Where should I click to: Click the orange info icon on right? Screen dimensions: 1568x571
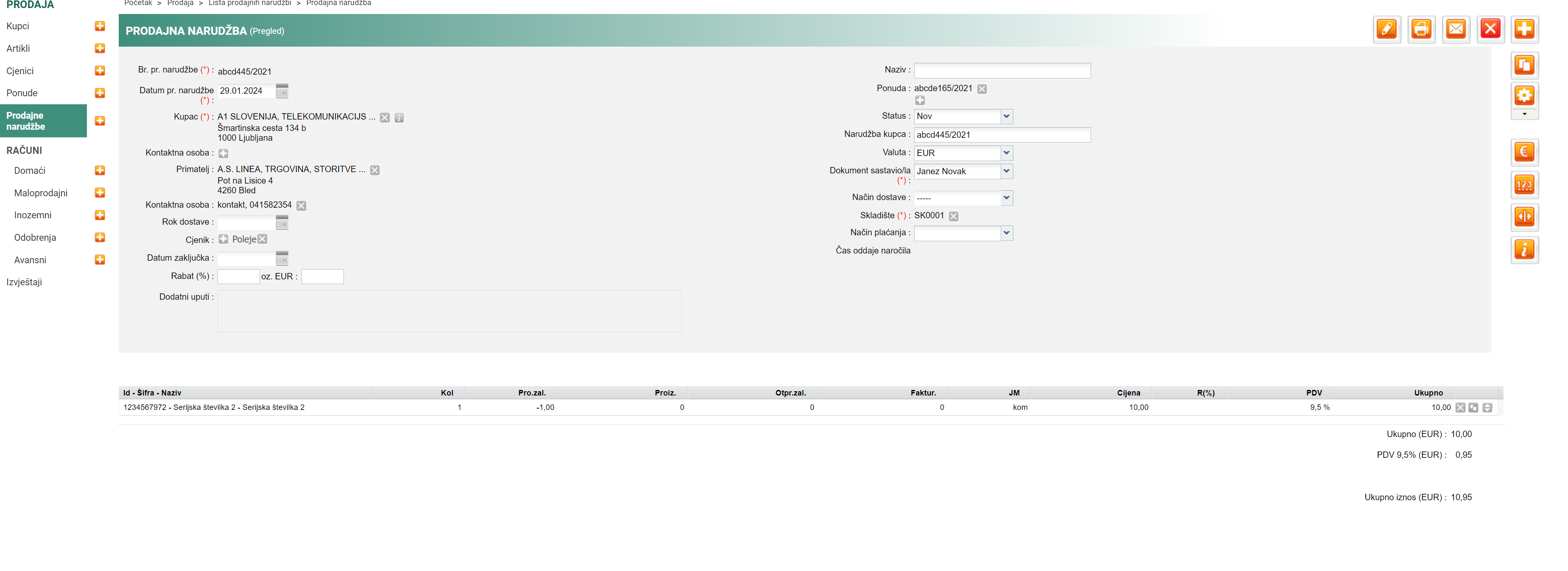(1523, 250)
